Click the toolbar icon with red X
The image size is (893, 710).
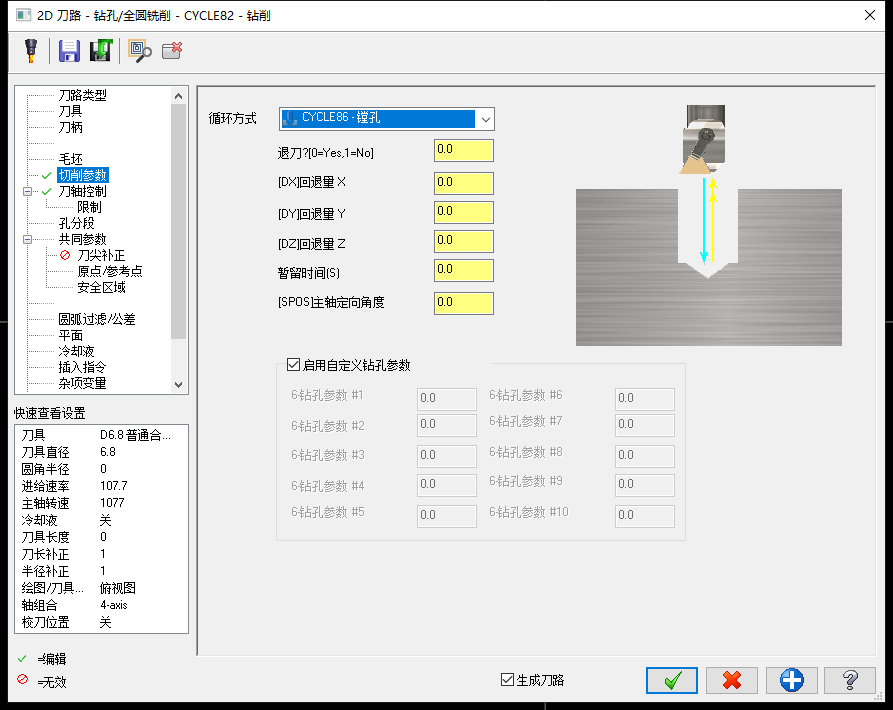pyautogui.click(x=171, y=51)
